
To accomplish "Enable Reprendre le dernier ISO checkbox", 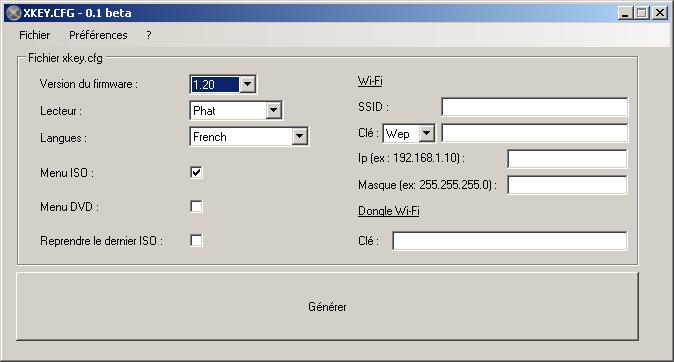I will click(196, 240).
